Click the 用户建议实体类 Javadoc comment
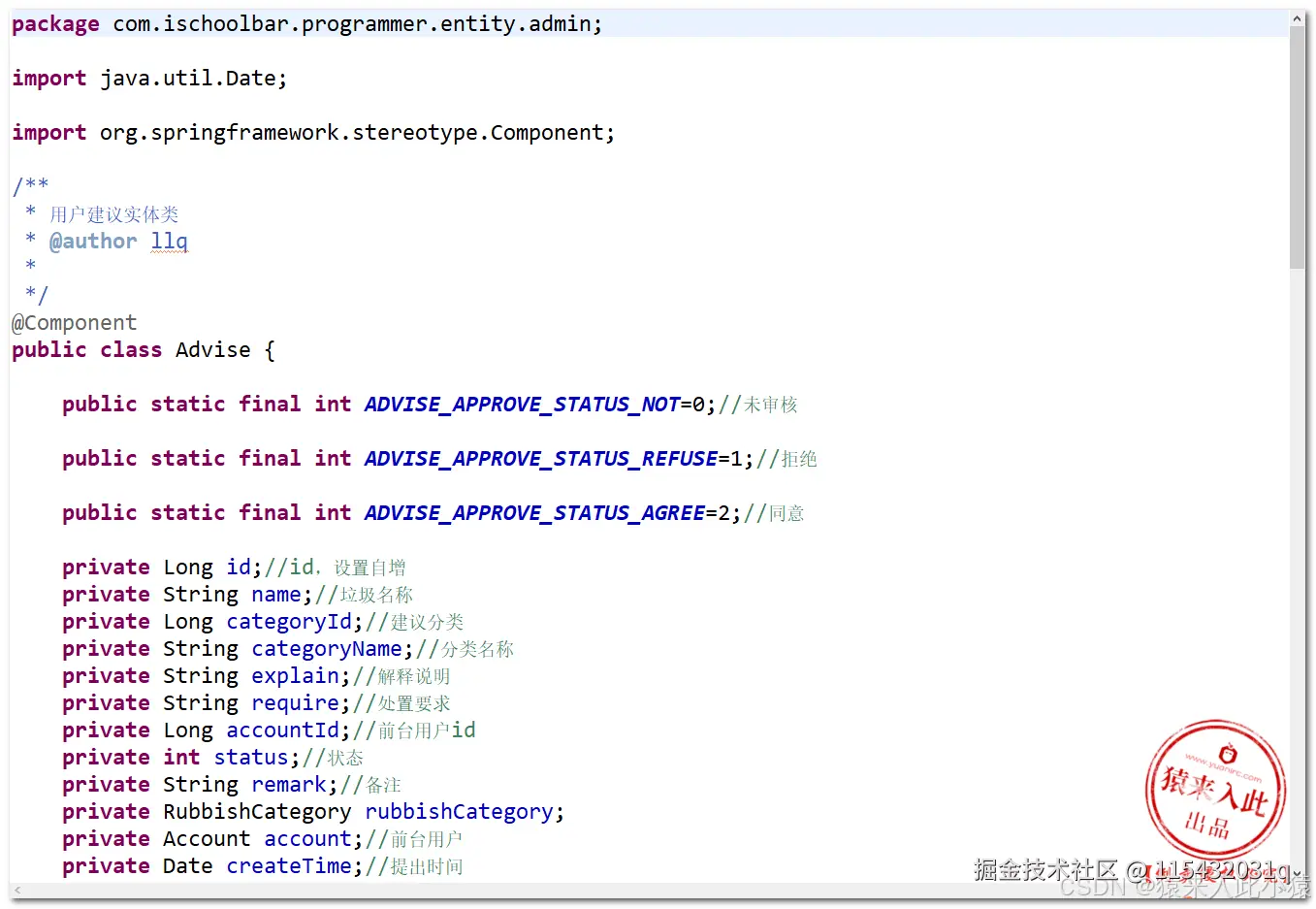 point(114,214)
